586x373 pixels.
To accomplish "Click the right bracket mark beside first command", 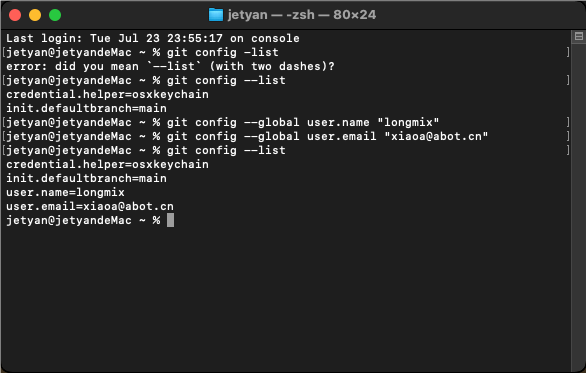I will (568, 52).
